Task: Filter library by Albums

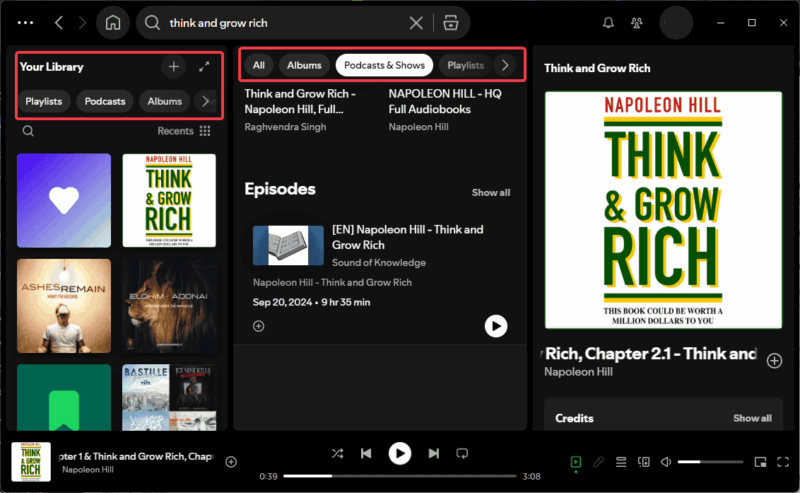Action: click(164, 101)
